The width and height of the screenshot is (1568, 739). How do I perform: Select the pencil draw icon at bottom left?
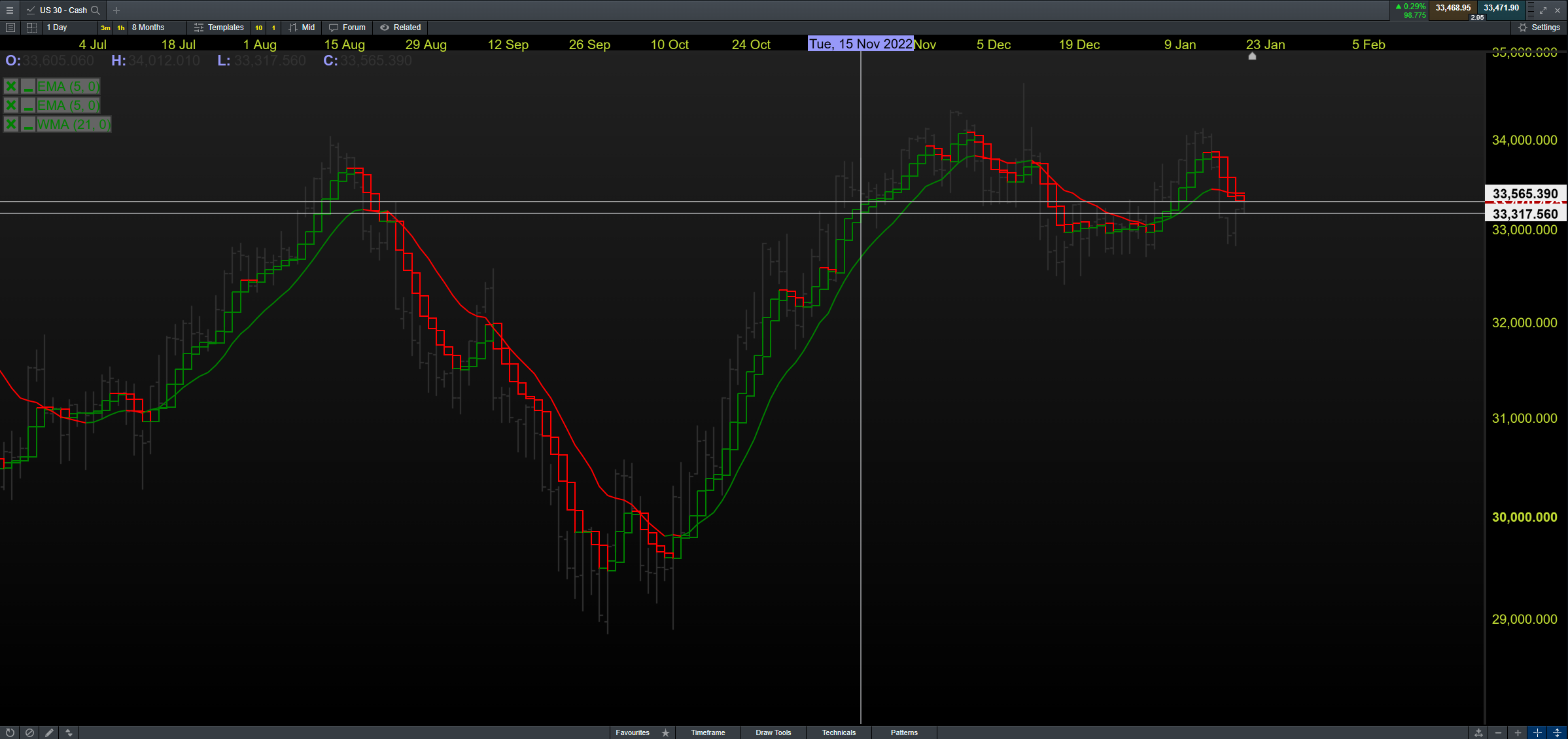click(49, 732)
